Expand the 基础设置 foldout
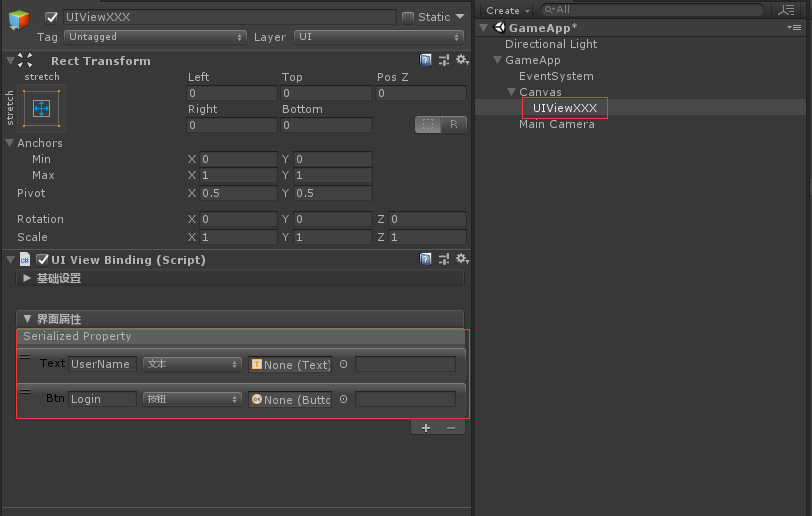 pyautogui.click(x=27, y=278)
